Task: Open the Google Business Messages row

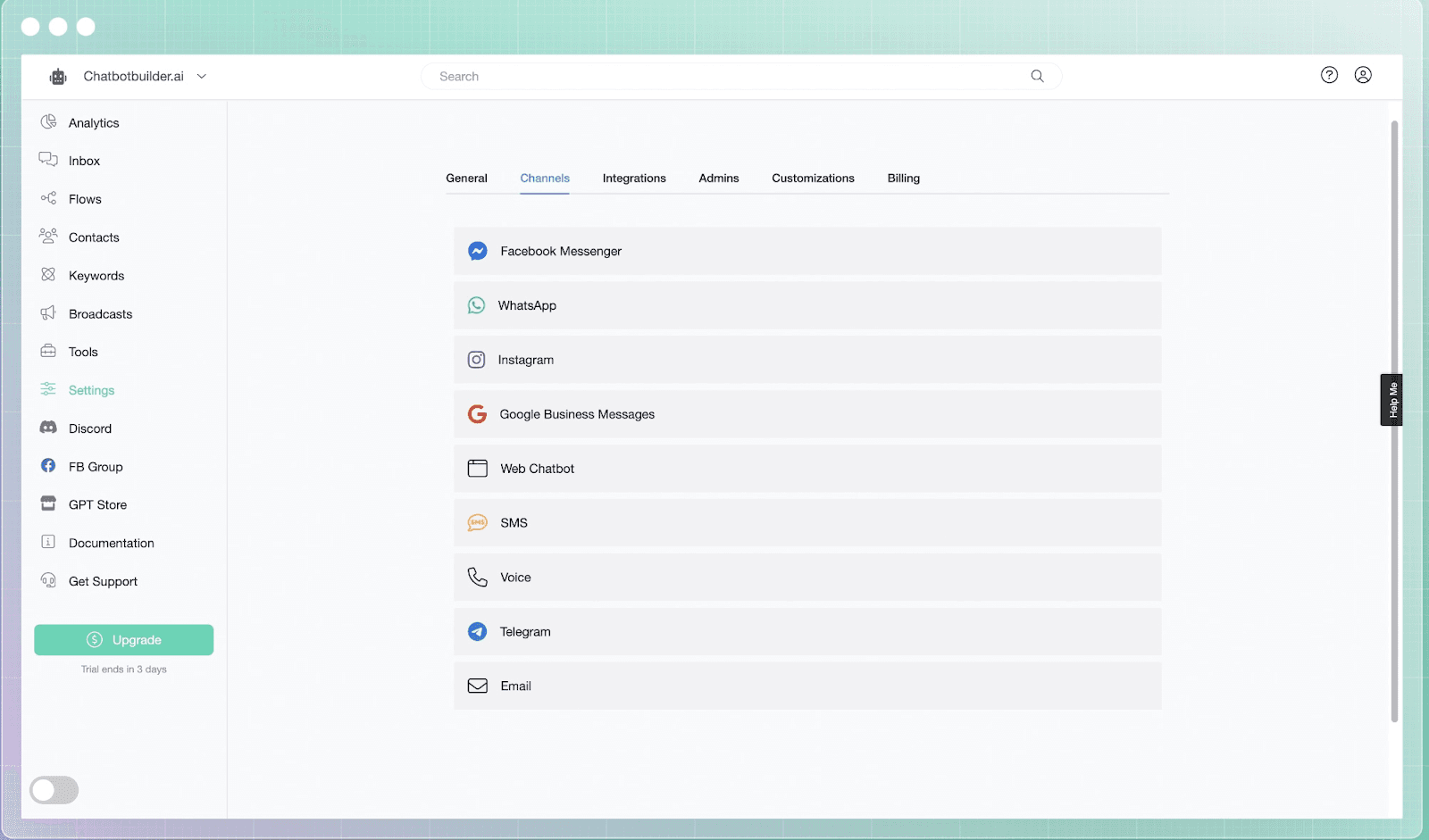Action: pyautogui.click(x=807, y=414)
